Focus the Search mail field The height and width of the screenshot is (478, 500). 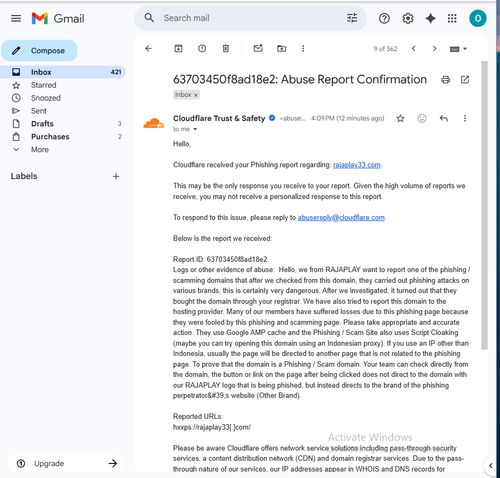(250, 18)
